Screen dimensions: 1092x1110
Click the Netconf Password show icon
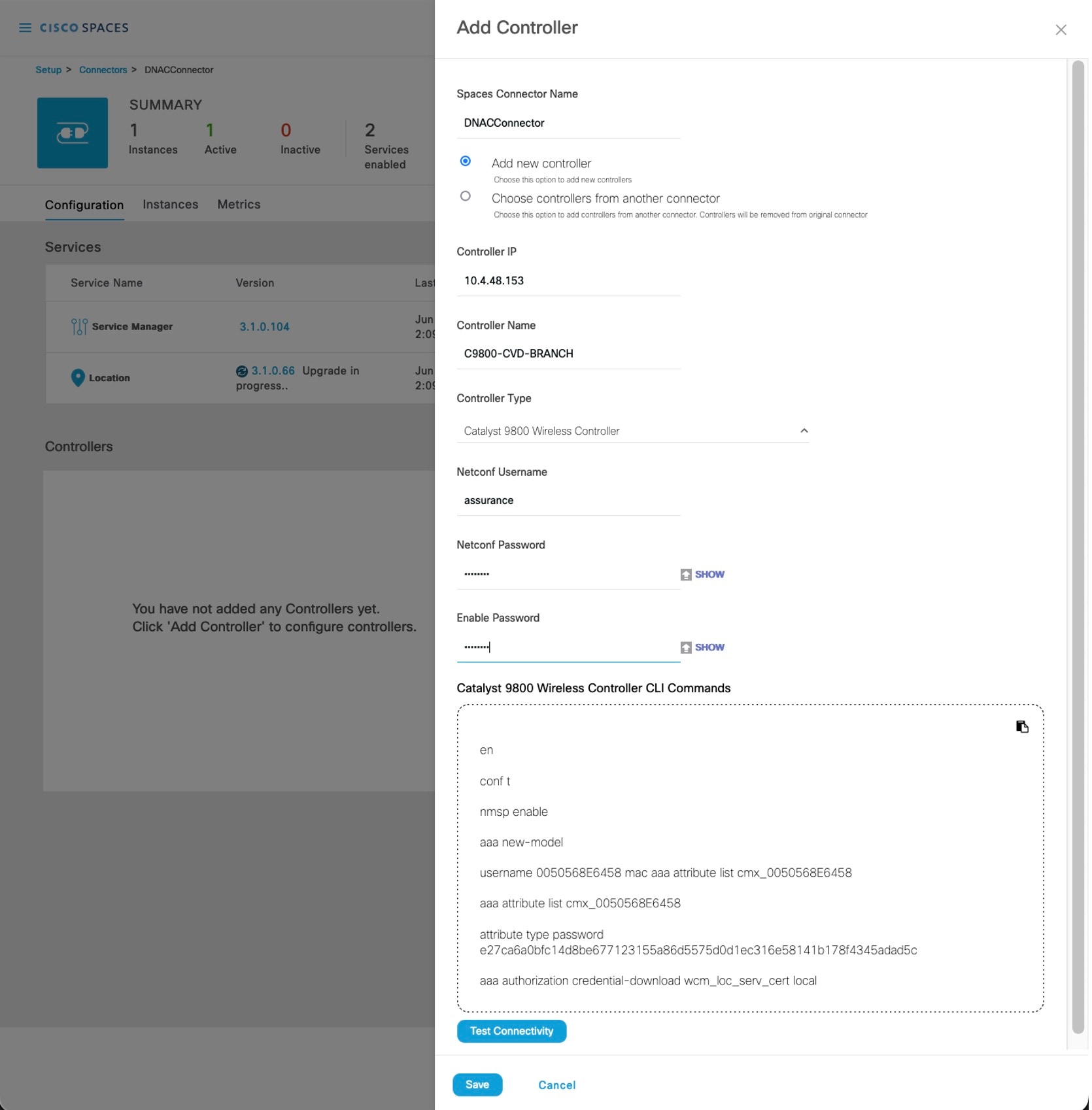pyautogui.click(x=686, y=575)
